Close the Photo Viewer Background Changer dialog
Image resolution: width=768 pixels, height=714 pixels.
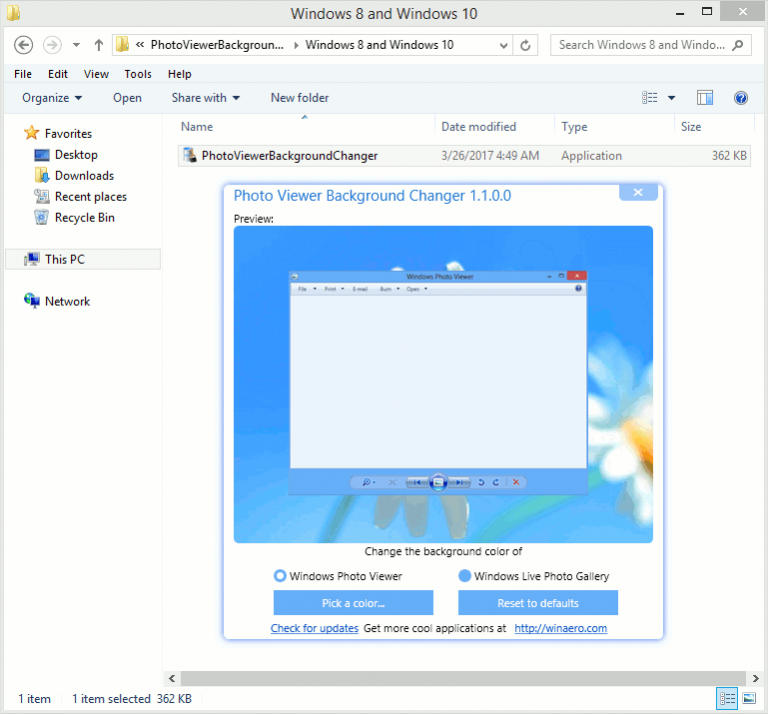coord(638,192)
